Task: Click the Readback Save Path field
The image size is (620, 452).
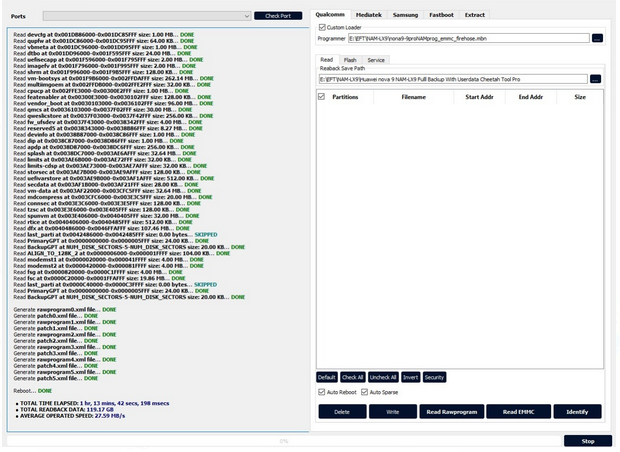Action: 453,79
